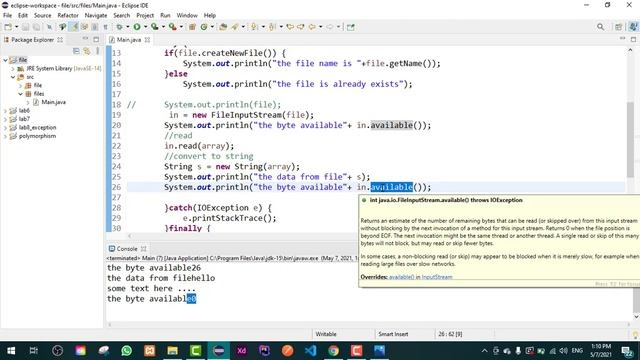Open the Run configurations dropdown arrow
The width and height of the screenshot is (640, 360).
pyautogui.click(x=145, y=27)
